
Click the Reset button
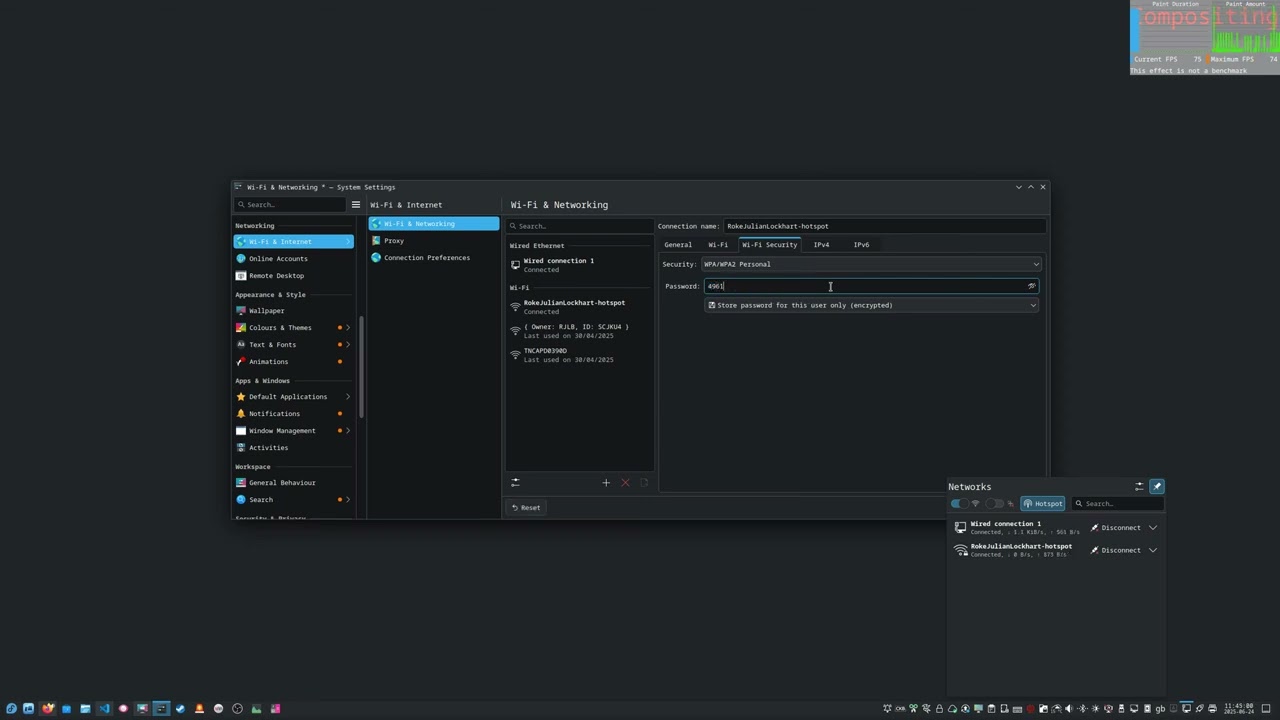coord(526,508)
